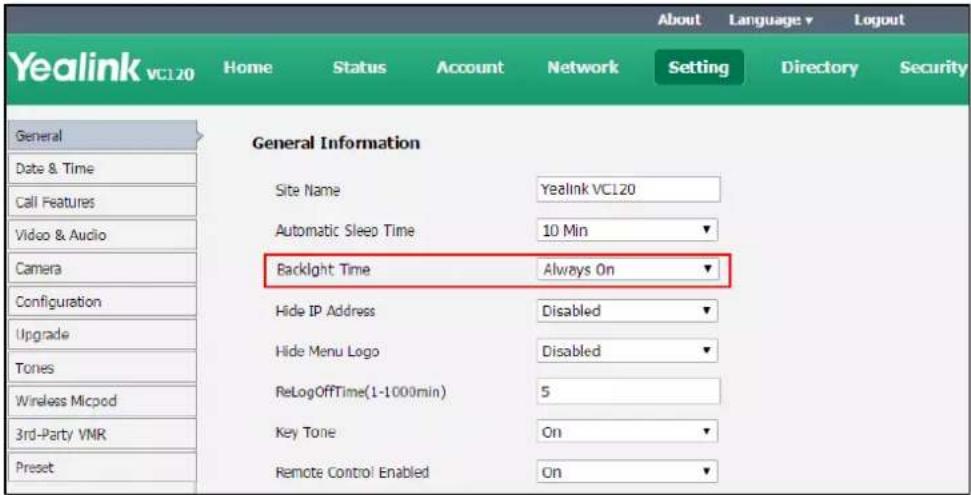Click the General Information heading
Image resolution: width=971 pixels, height=495 pixels.
(x=336, y=143)
